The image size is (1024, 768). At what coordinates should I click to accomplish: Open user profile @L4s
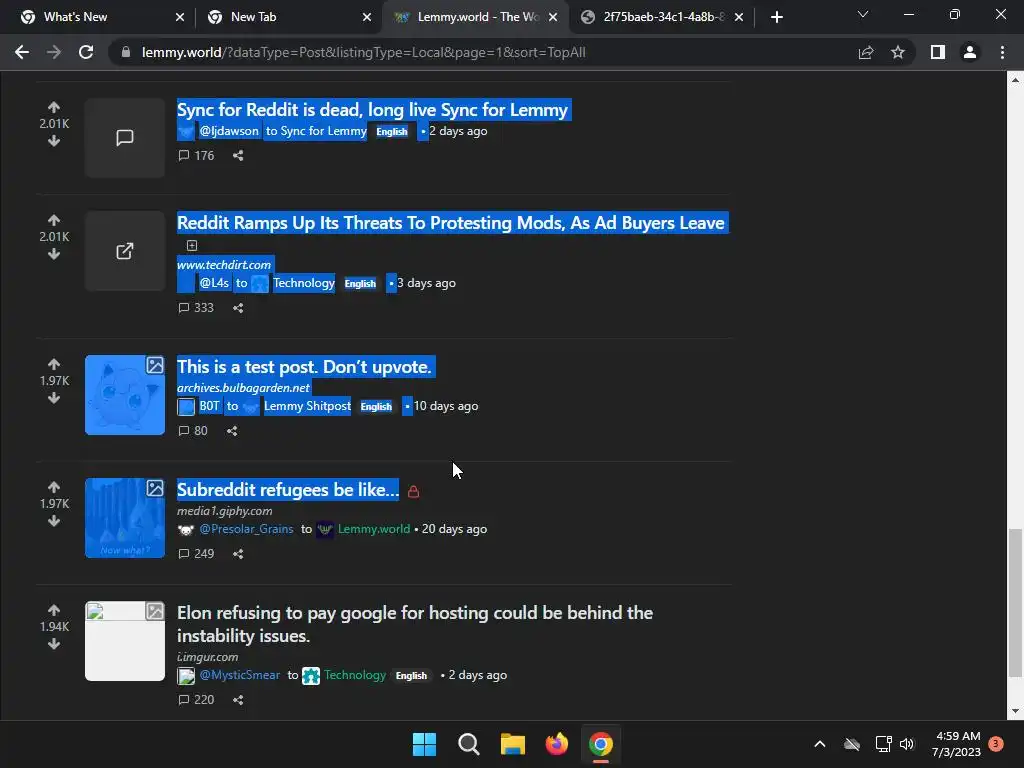(x=214, y=283)
